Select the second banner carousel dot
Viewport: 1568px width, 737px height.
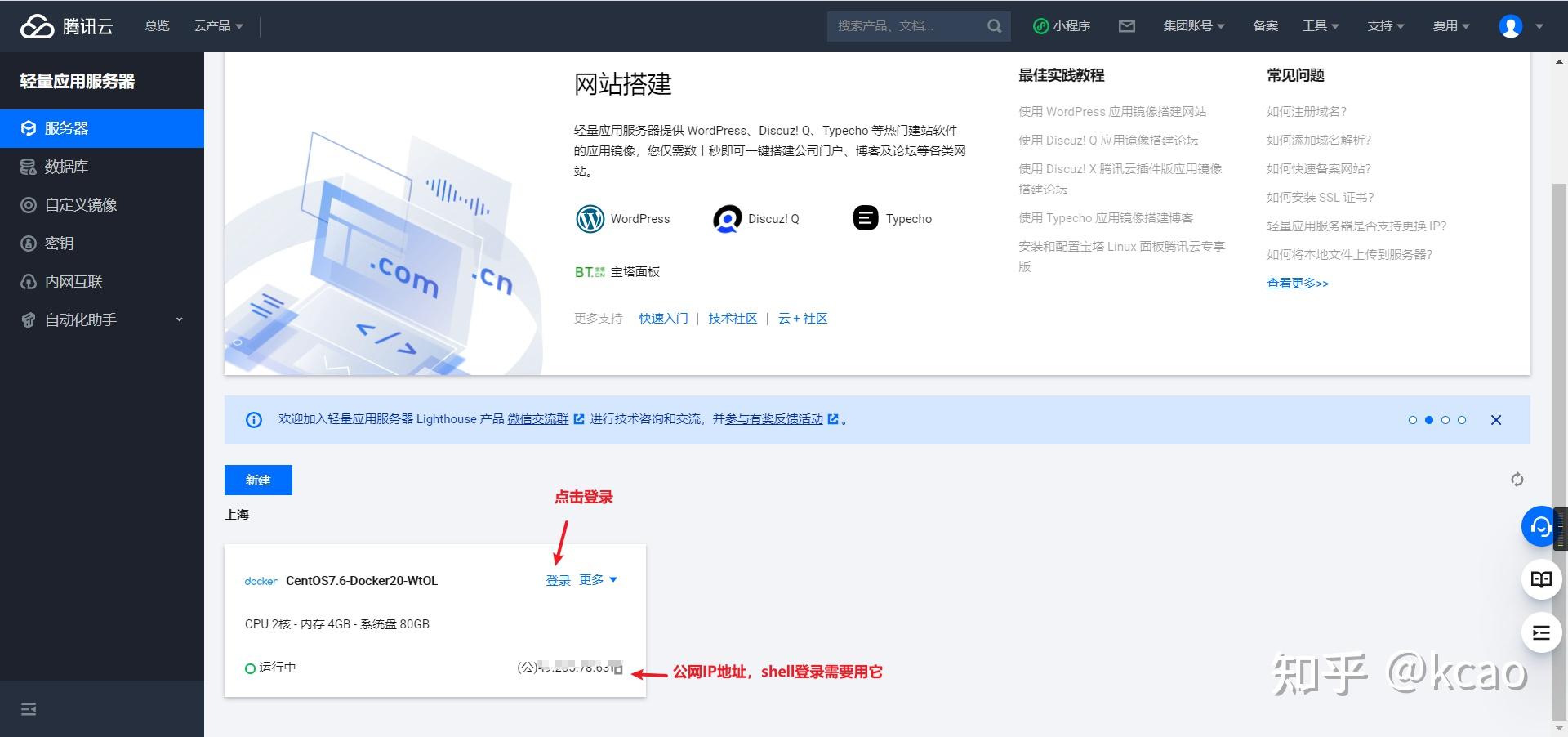pos(1429,420)
